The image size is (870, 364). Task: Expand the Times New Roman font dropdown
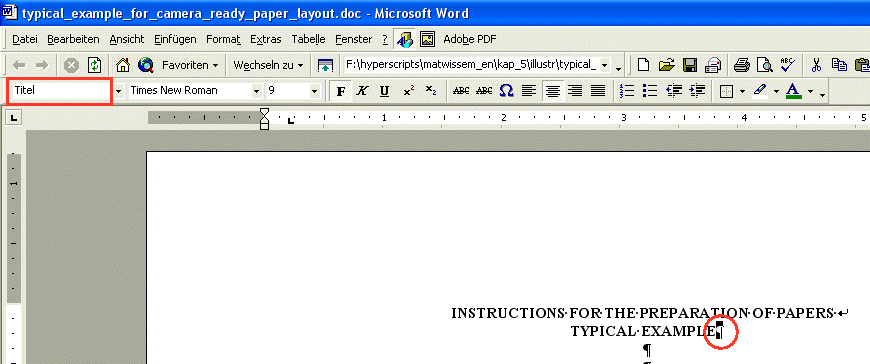click(256, 91)
